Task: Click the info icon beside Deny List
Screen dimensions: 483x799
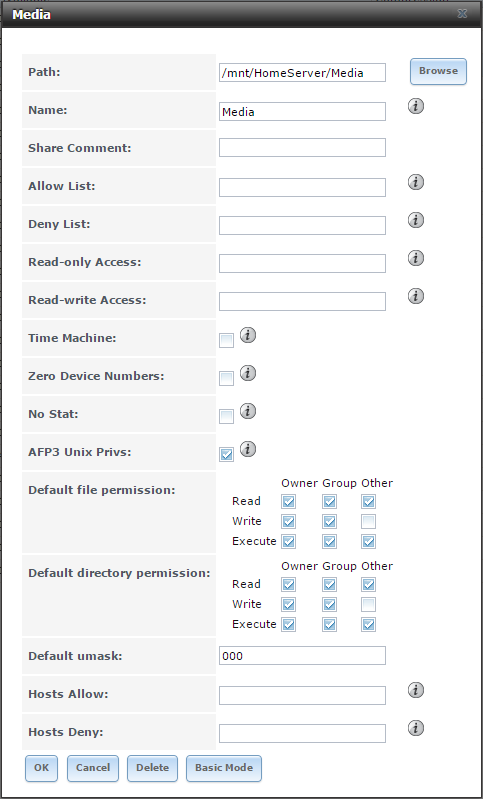Action: 416,220
